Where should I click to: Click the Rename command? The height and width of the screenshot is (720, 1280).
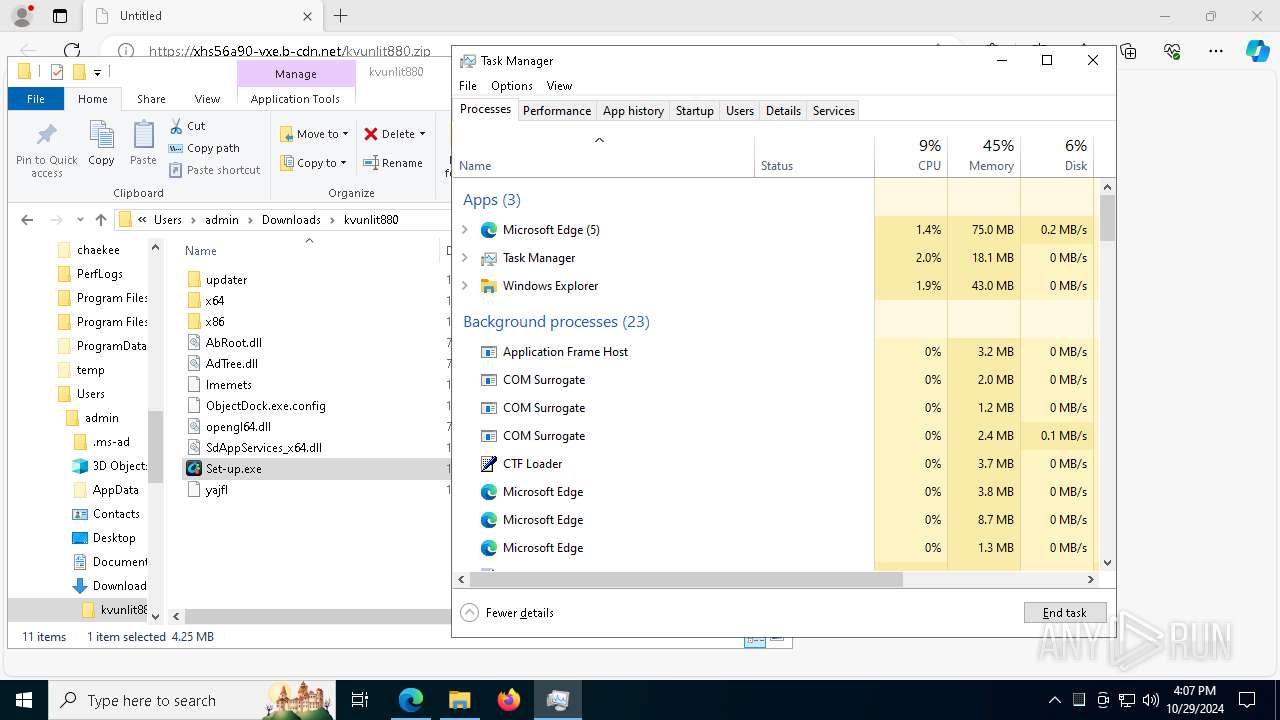tap(393, 163)
